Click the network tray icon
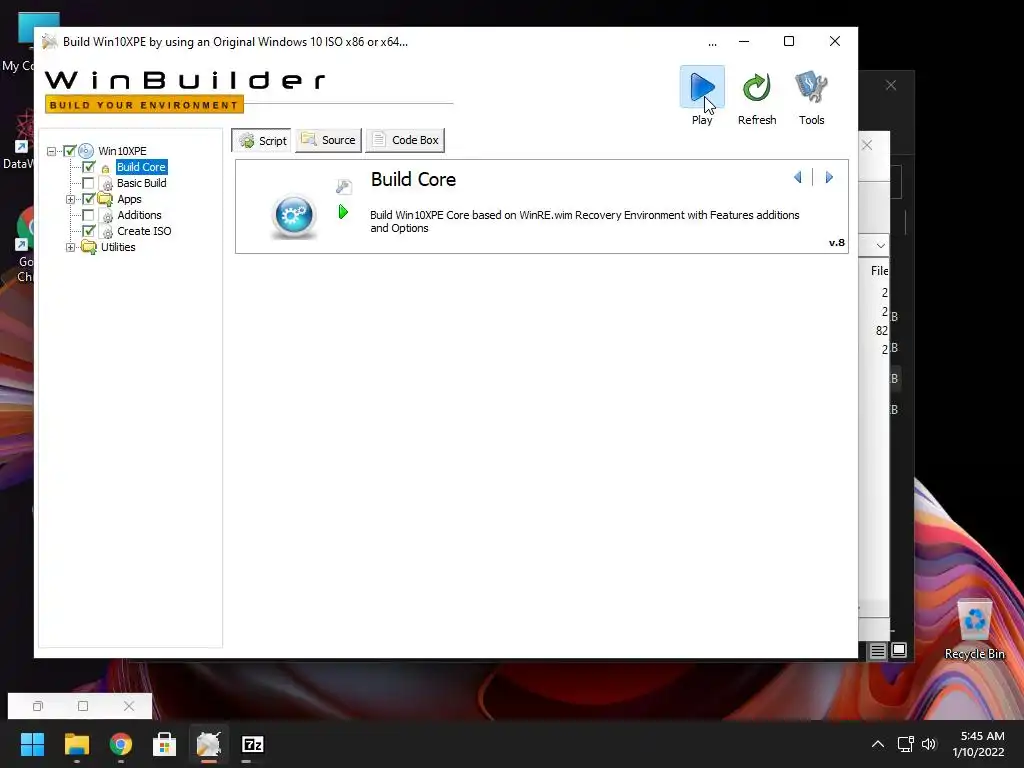This screenshot has height=768, width=1024. (x=905, y=744)
